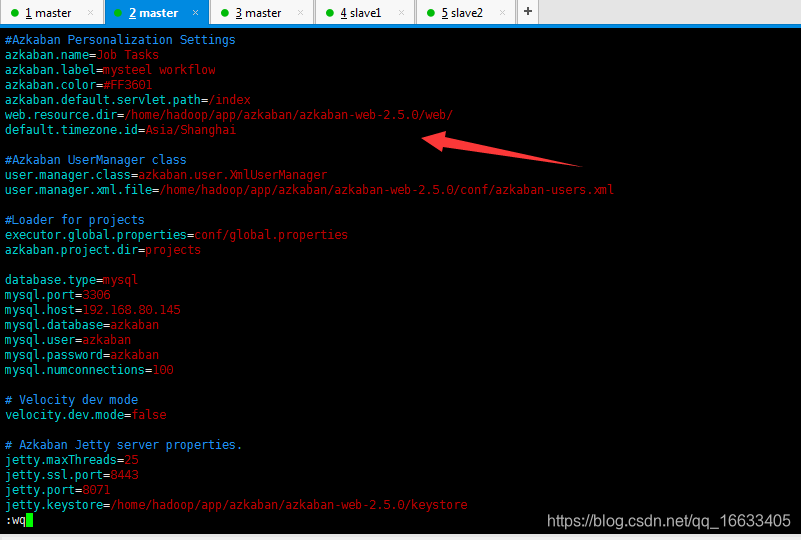The width and height of the screenshot is (801, 540).
Task: Close the 5 slave2 tab
Action: point(503,13)
